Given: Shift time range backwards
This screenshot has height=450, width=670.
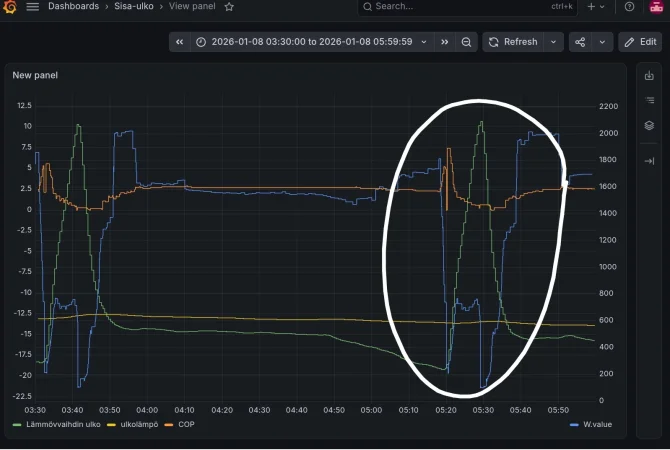Looking at the screenshot, I should point(179,42).
